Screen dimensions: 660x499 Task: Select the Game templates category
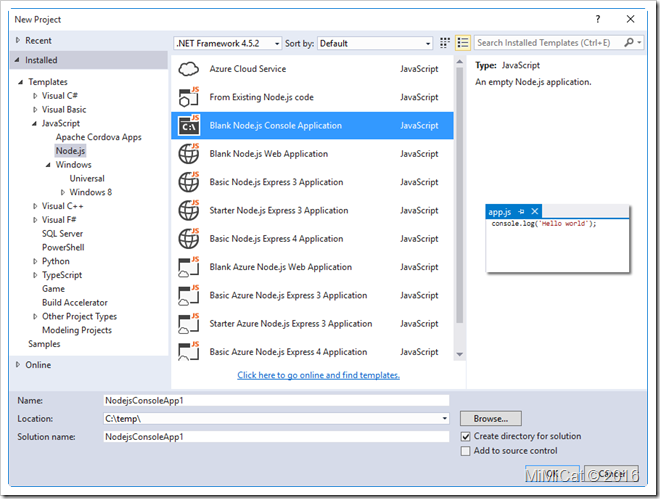pos(53,289)
